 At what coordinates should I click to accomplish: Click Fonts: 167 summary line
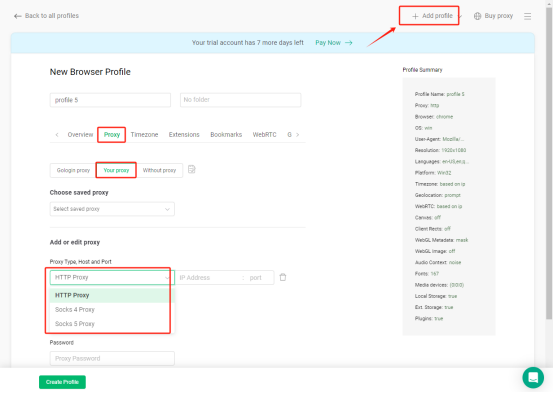(x=427, y=274)
